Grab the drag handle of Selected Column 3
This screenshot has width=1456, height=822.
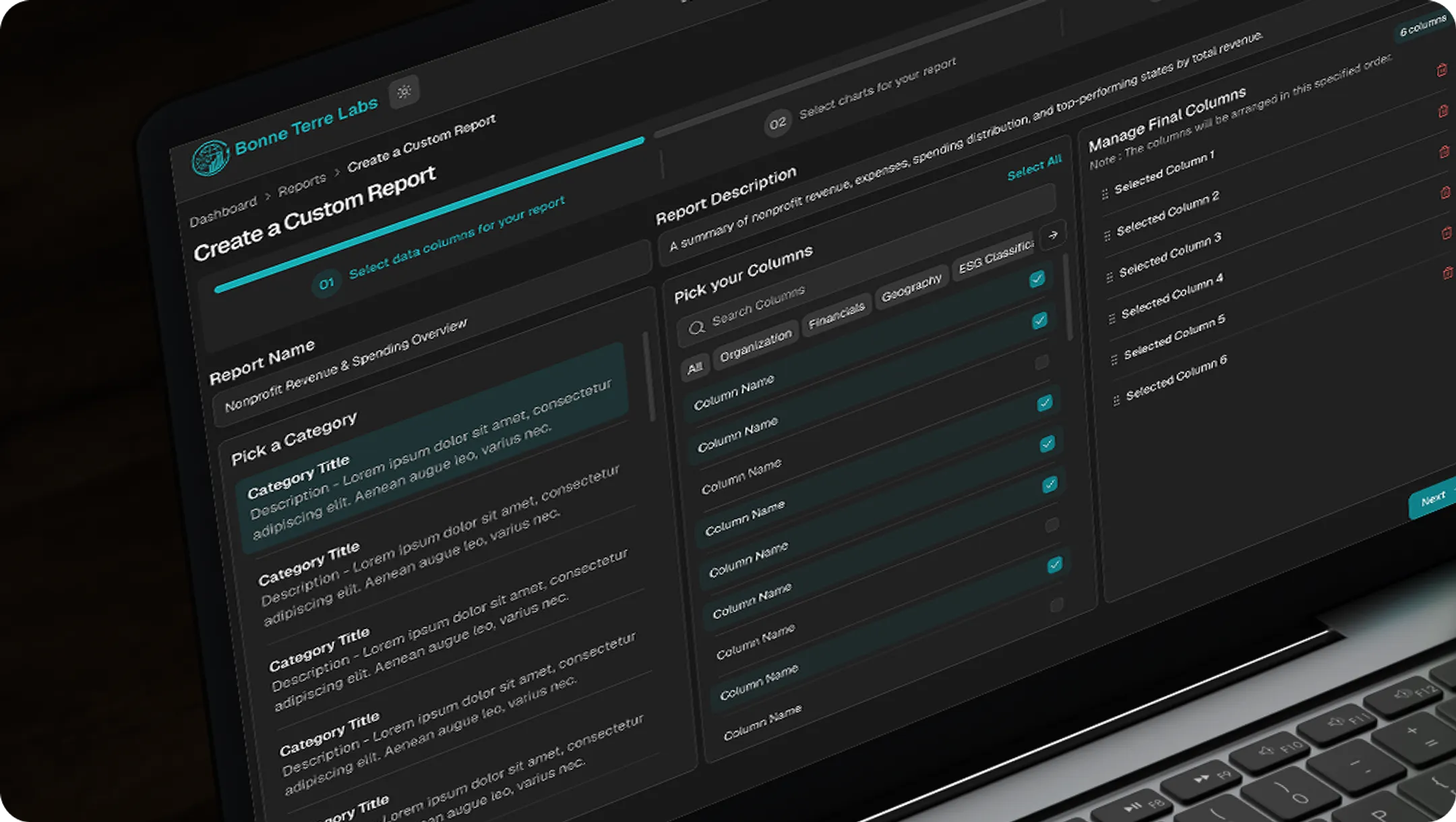tap(1110, 276)
